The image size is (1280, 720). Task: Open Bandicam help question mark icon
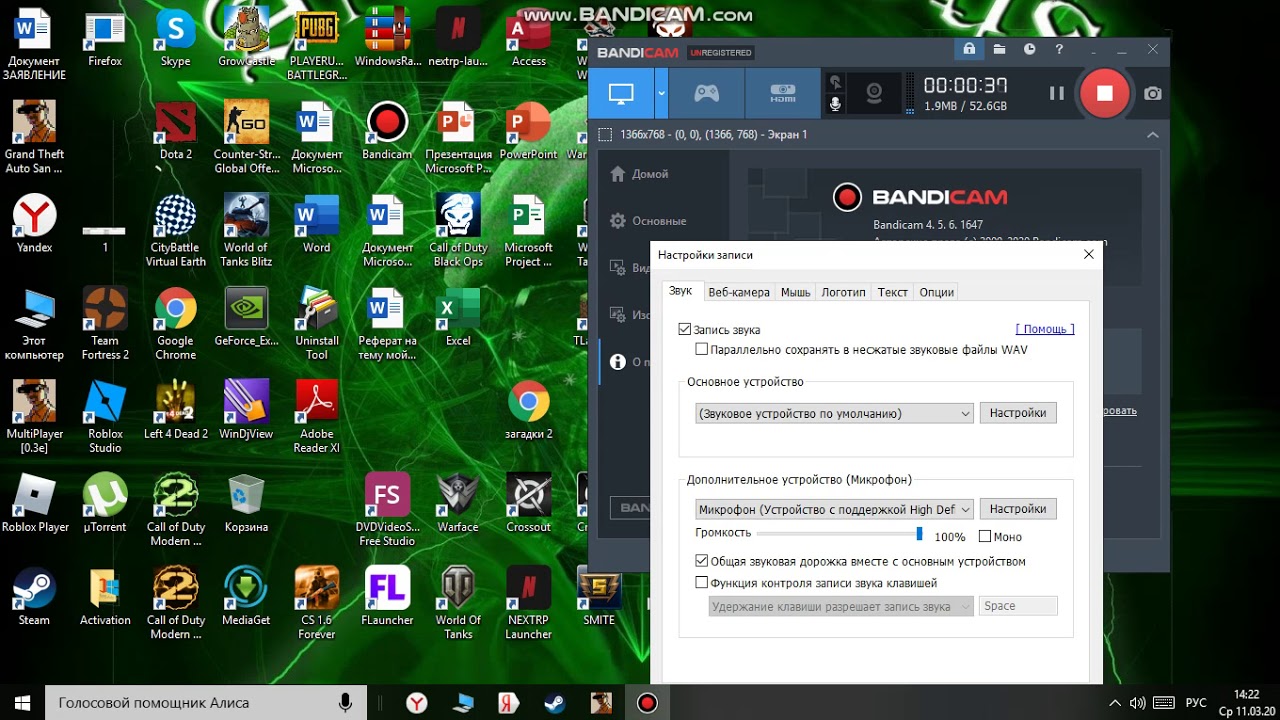pos(1059,49)
